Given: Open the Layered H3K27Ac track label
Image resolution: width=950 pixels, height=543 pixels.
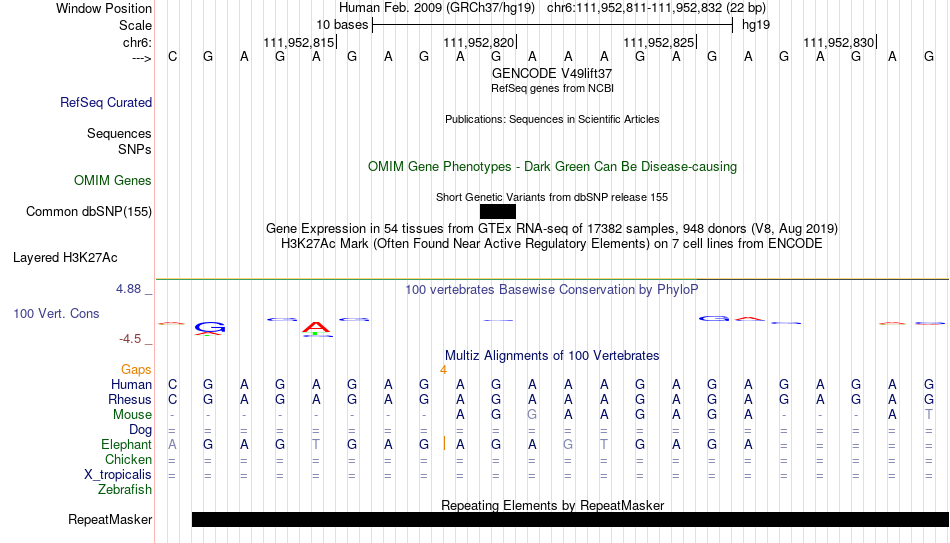Looking at the screenshot, I should (x=65, y=258).
